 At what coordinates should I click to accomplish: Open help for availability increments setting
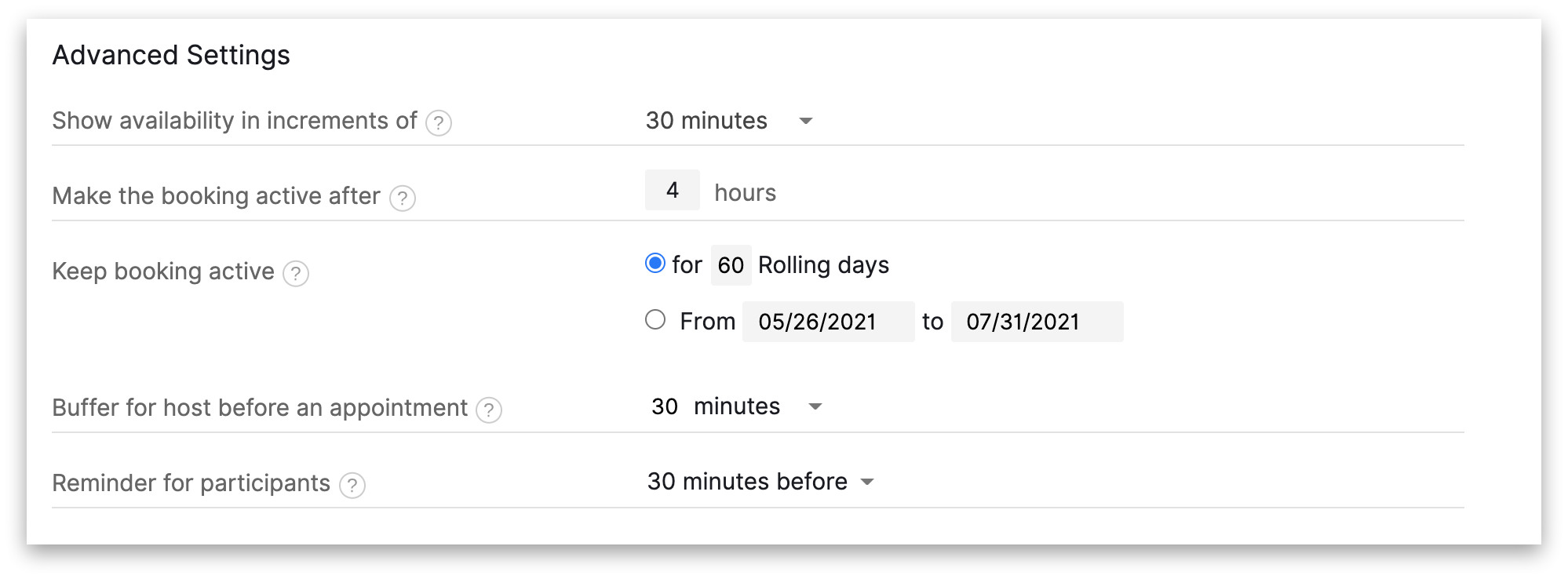coord(439,123)
